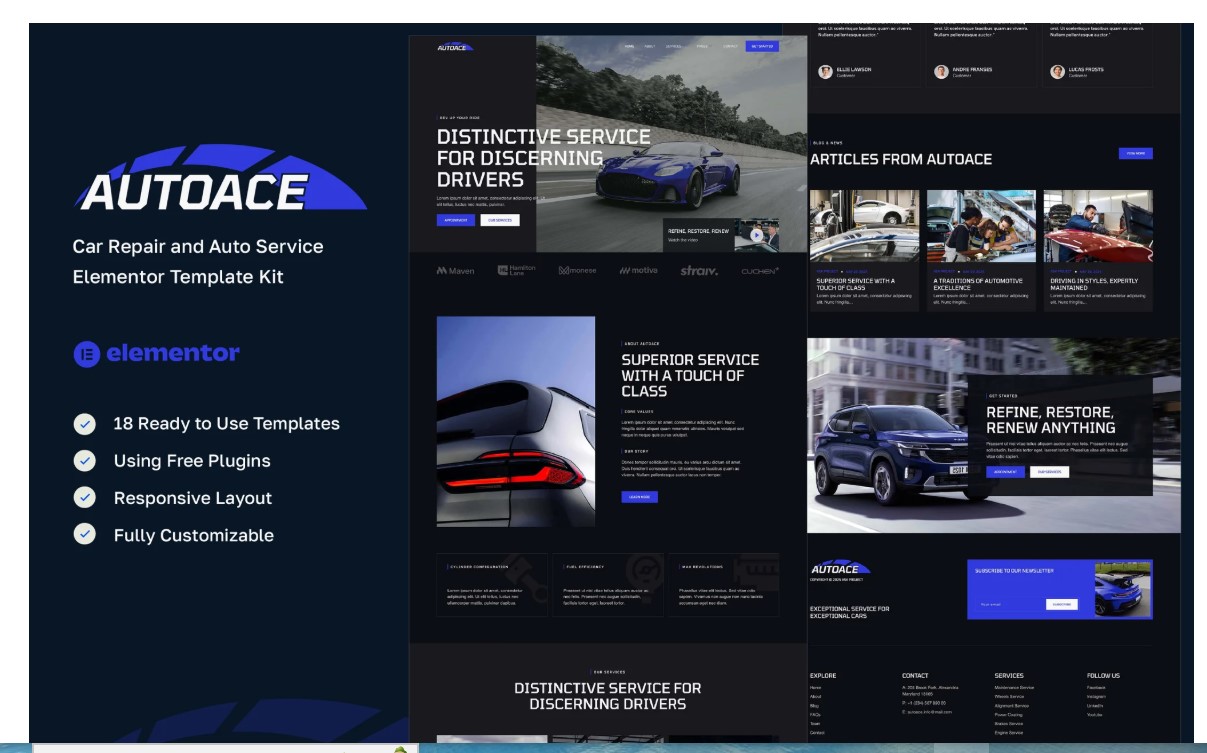Click the Blog link under Explore
Screen dimensions: 1207x753
point(815,706)
